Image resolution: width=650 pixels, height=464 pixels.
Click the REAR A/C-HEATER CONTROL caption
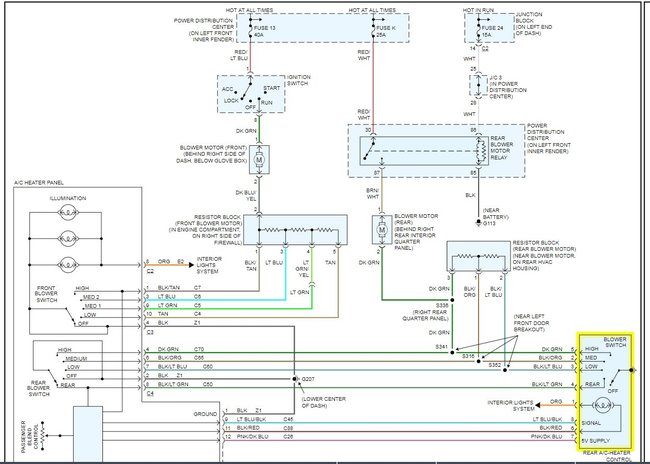point(606,457)
